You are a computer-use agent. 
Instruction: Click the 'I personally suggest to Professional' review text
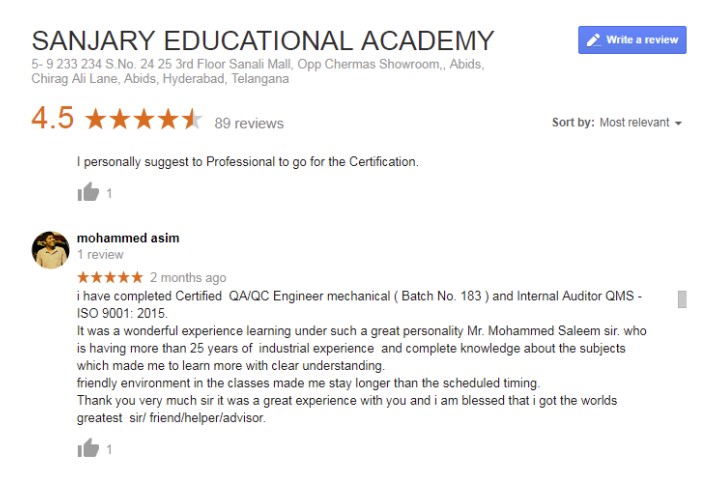tap(247, 161)
